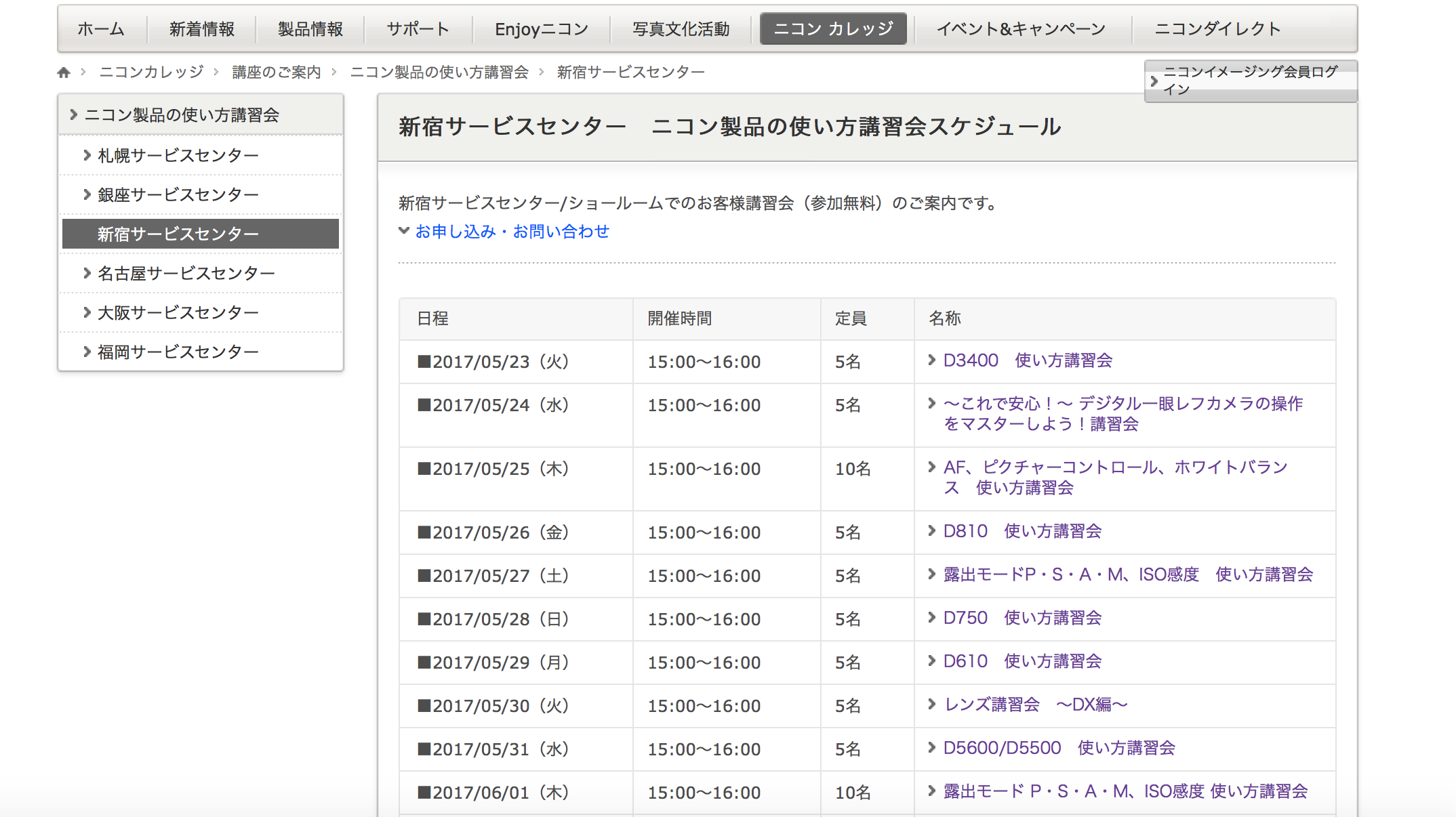Select 名古屋サービスセンター in sidebar
1456x817 pixels.
click(201, 274)
